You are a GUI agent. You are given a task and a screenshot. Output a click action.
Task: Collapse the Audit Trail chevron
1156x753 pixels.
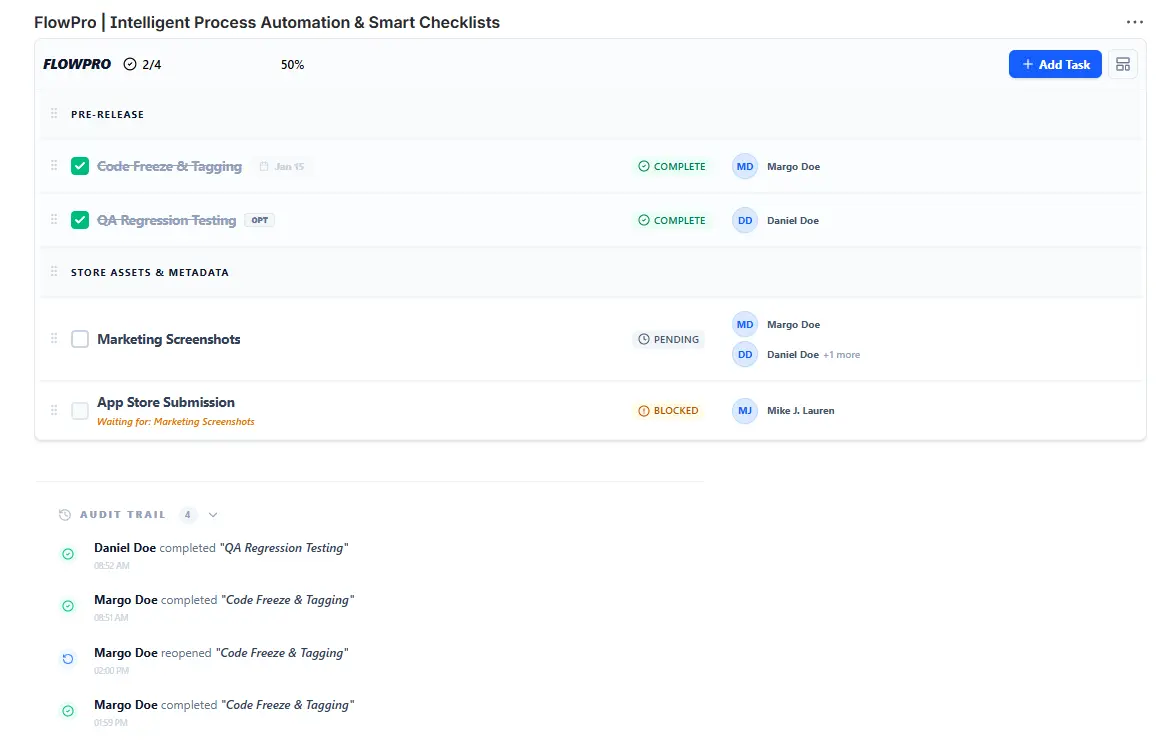213,515
